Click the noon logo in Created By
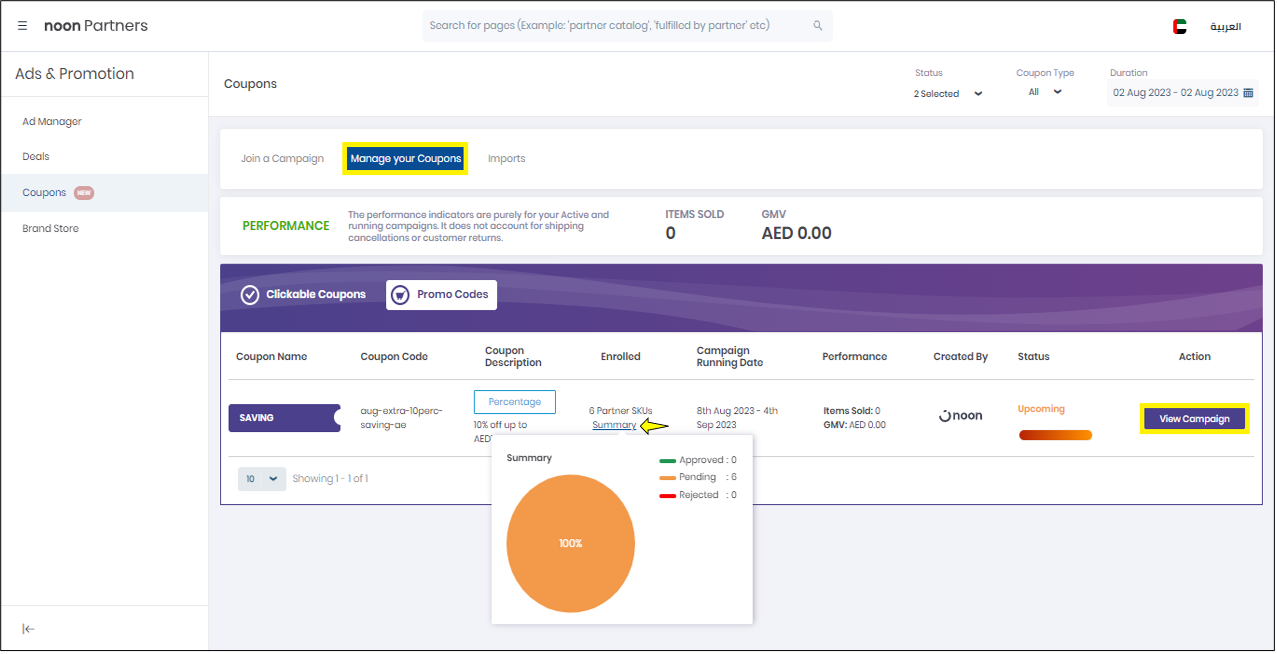 point(961,416)
